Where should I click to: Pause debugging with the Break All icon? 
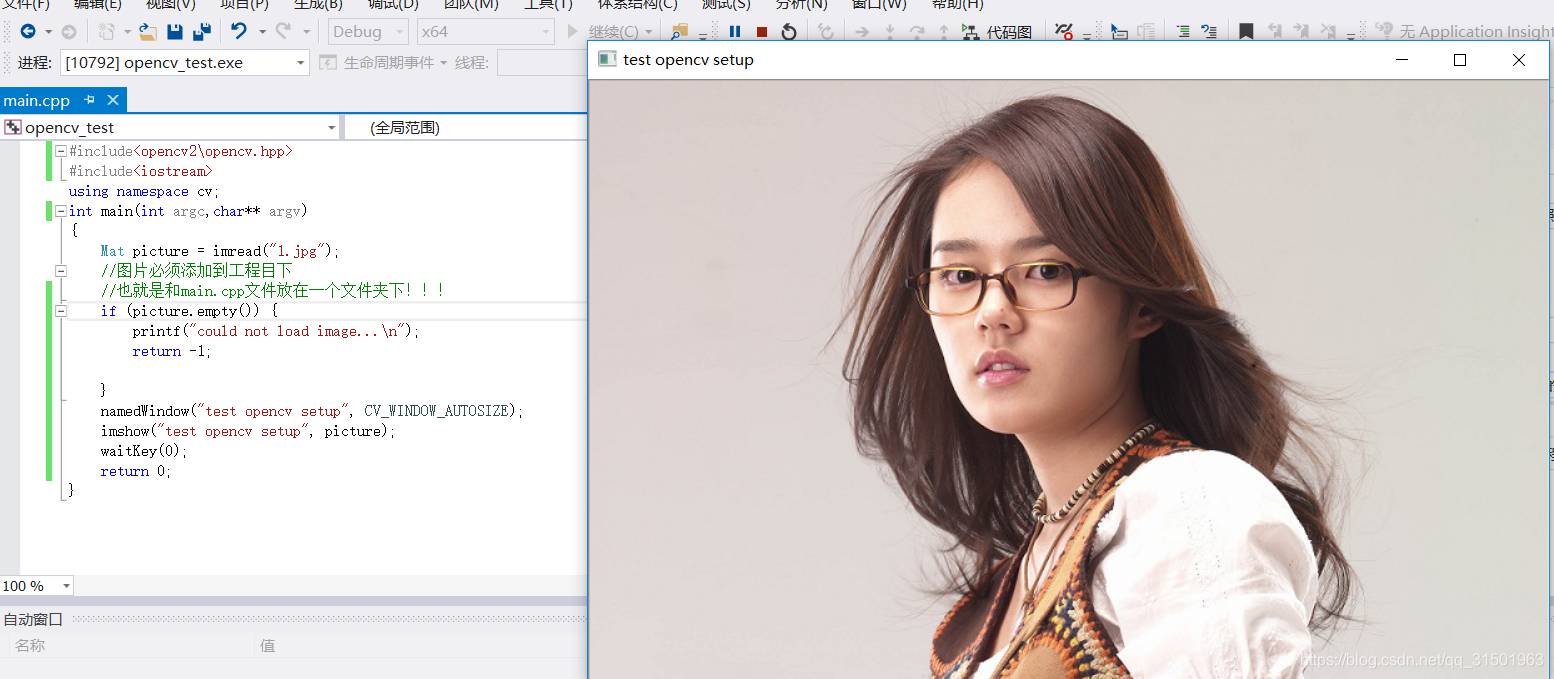pos(735,32)
